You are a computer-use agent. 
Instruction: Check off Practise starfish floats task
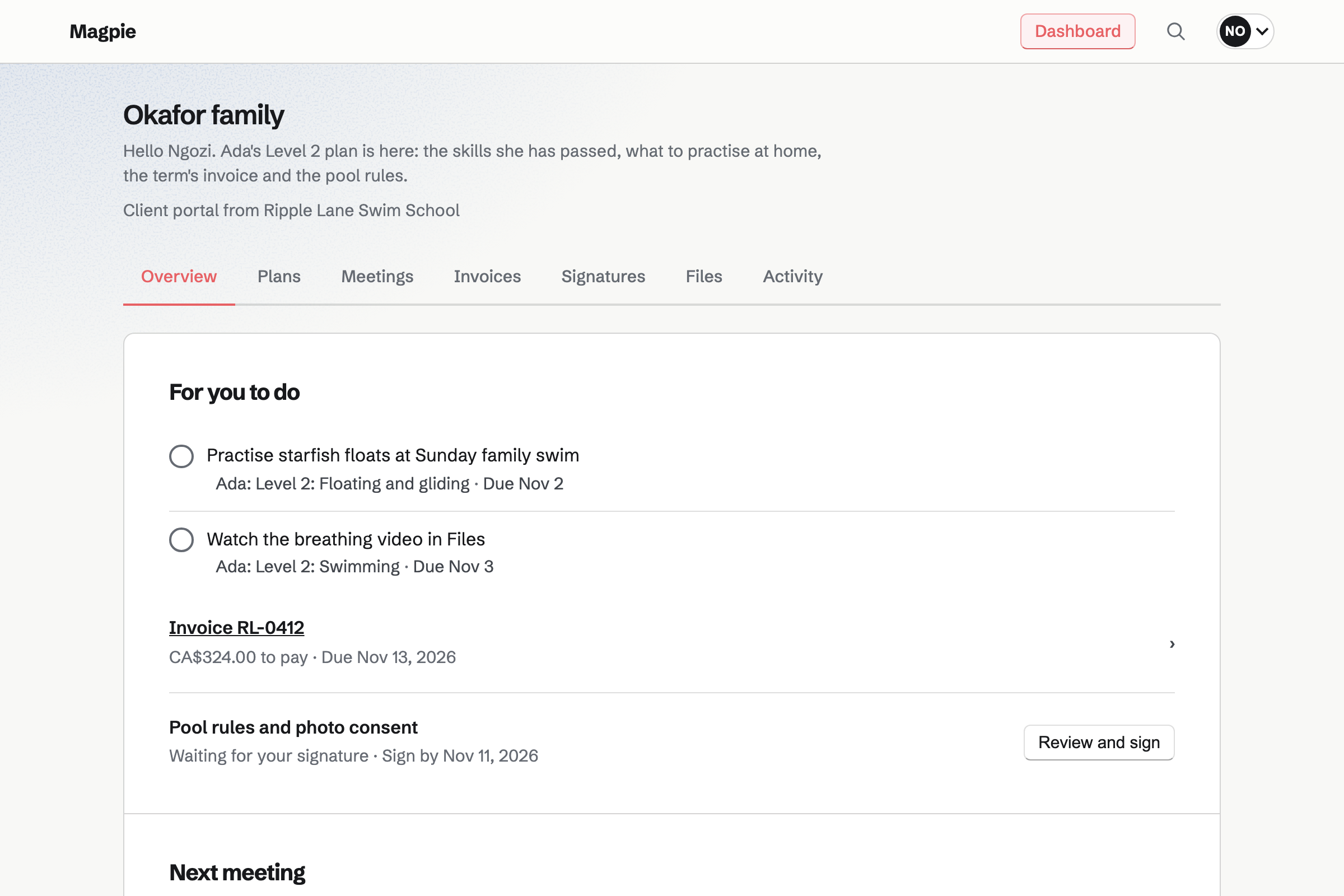(x=181, y=456)
